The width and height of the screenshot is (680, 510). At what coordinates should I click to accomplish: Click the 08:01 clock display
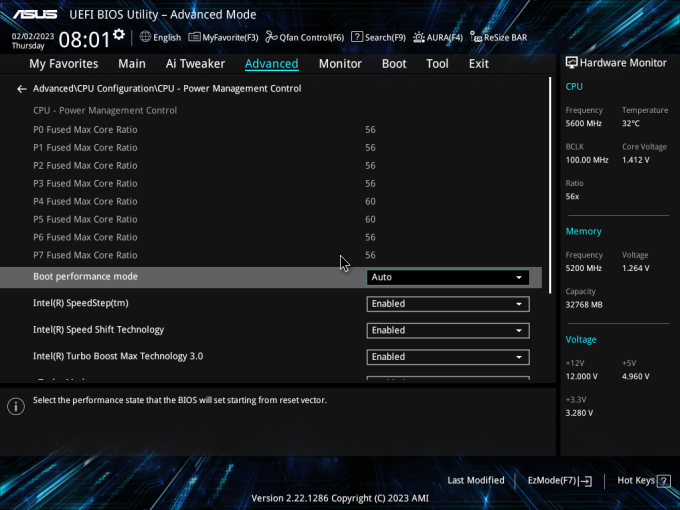84,39
